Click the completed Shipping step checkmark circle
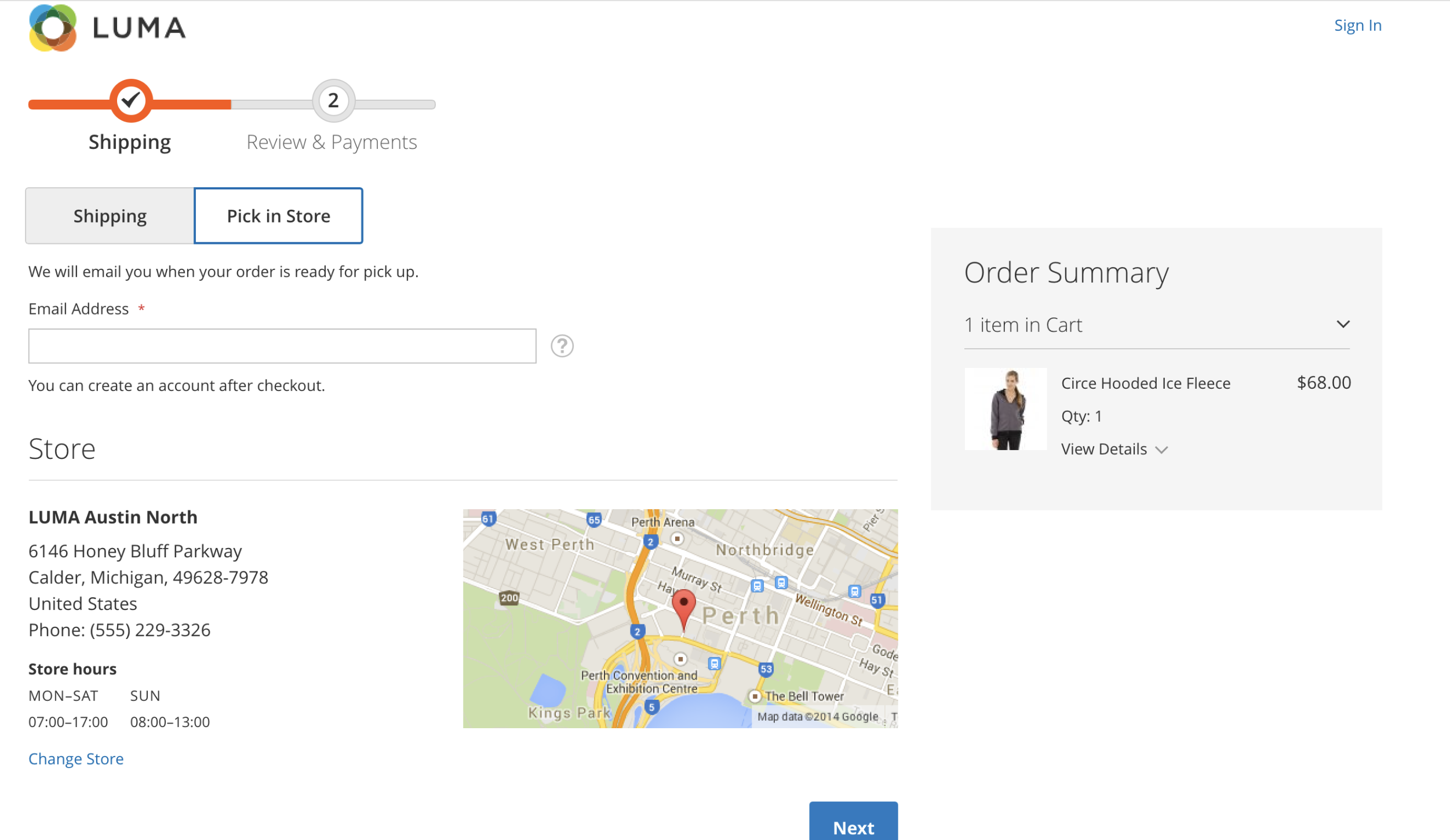This screenshot has width=1450, height=840. point(131,101)
